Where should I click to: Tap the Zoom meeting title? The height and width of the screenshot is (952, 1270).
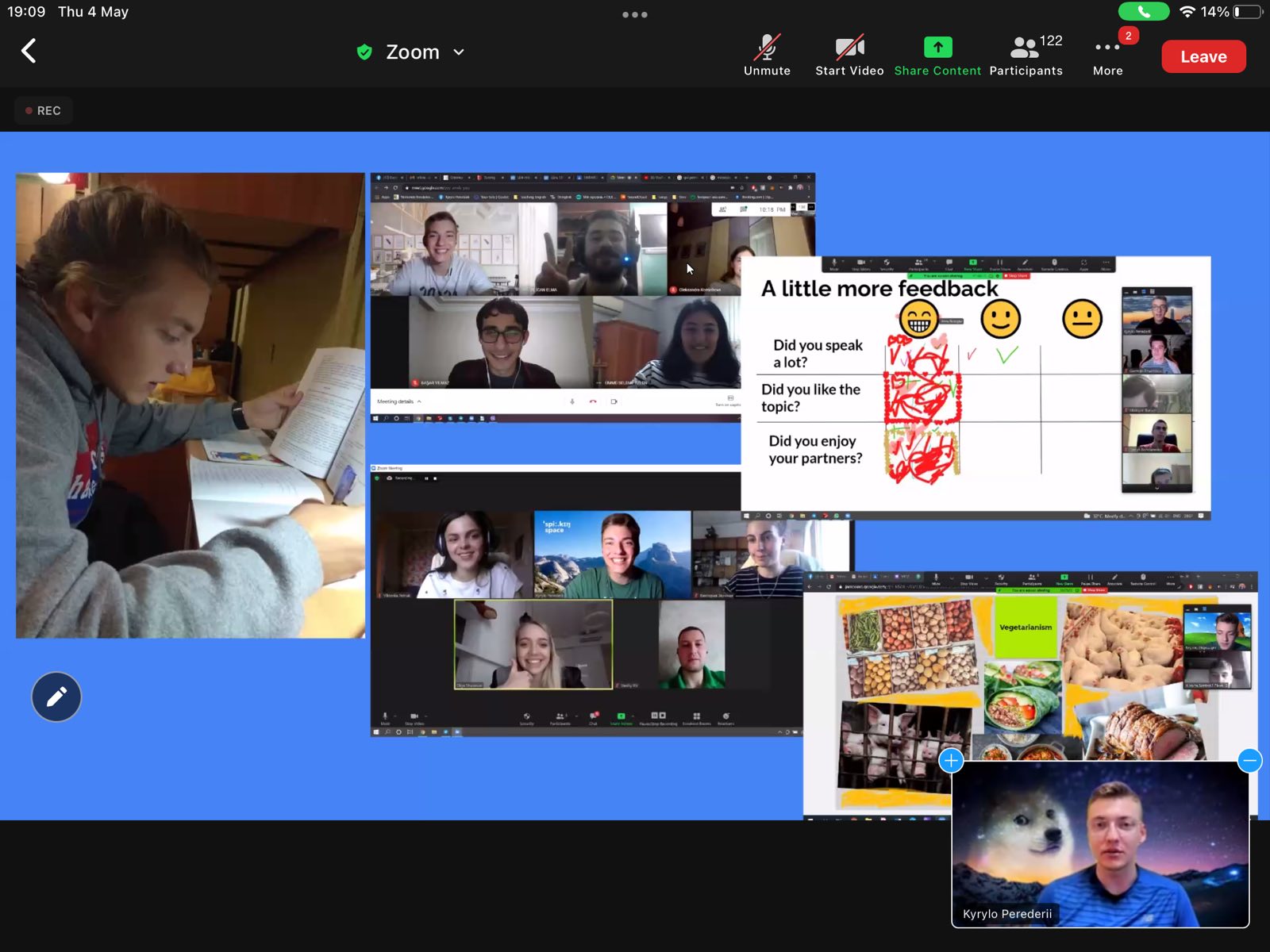(412, 52)
